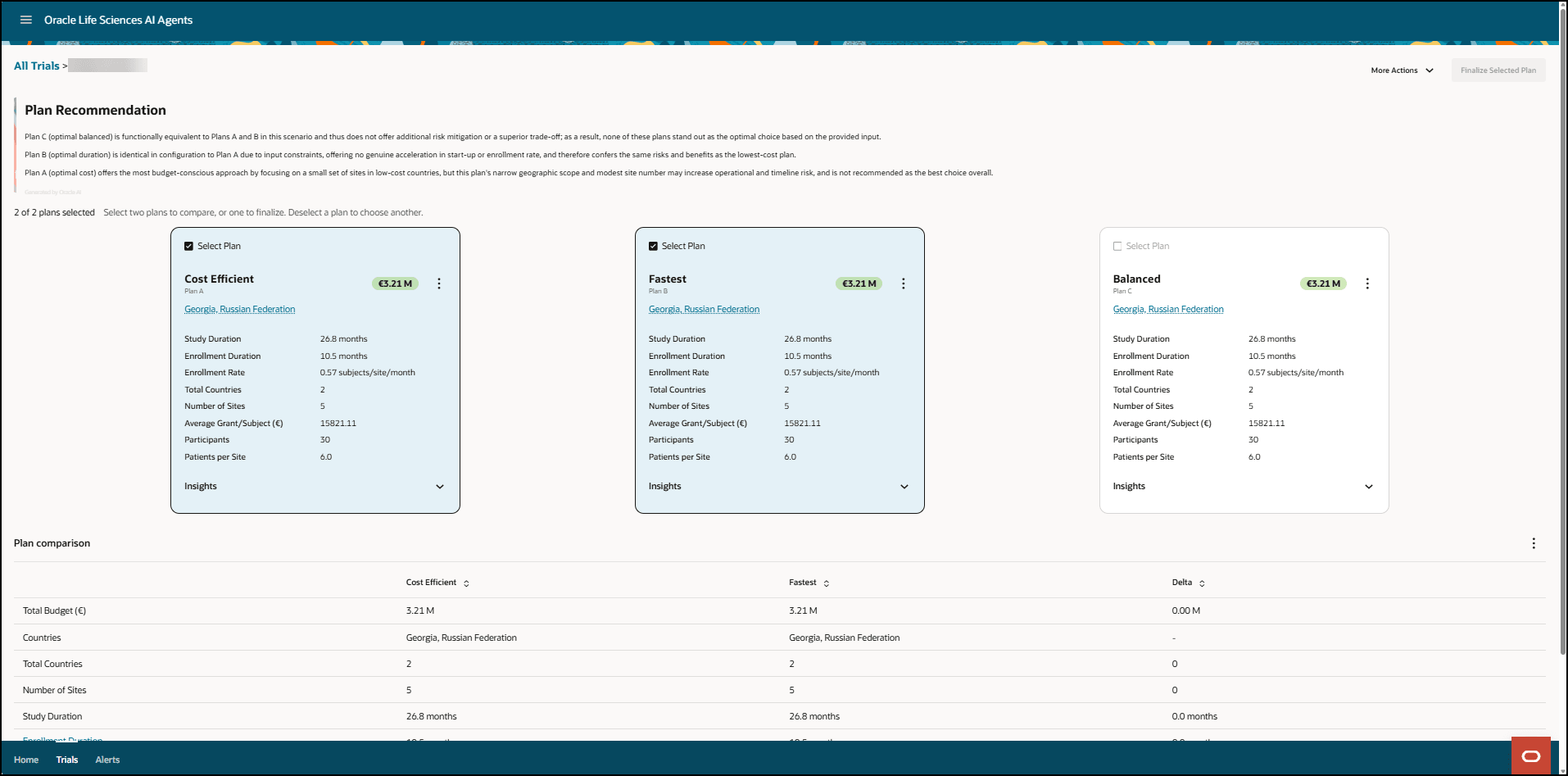Sort by the Fastest column

click(x=827, y=583)
